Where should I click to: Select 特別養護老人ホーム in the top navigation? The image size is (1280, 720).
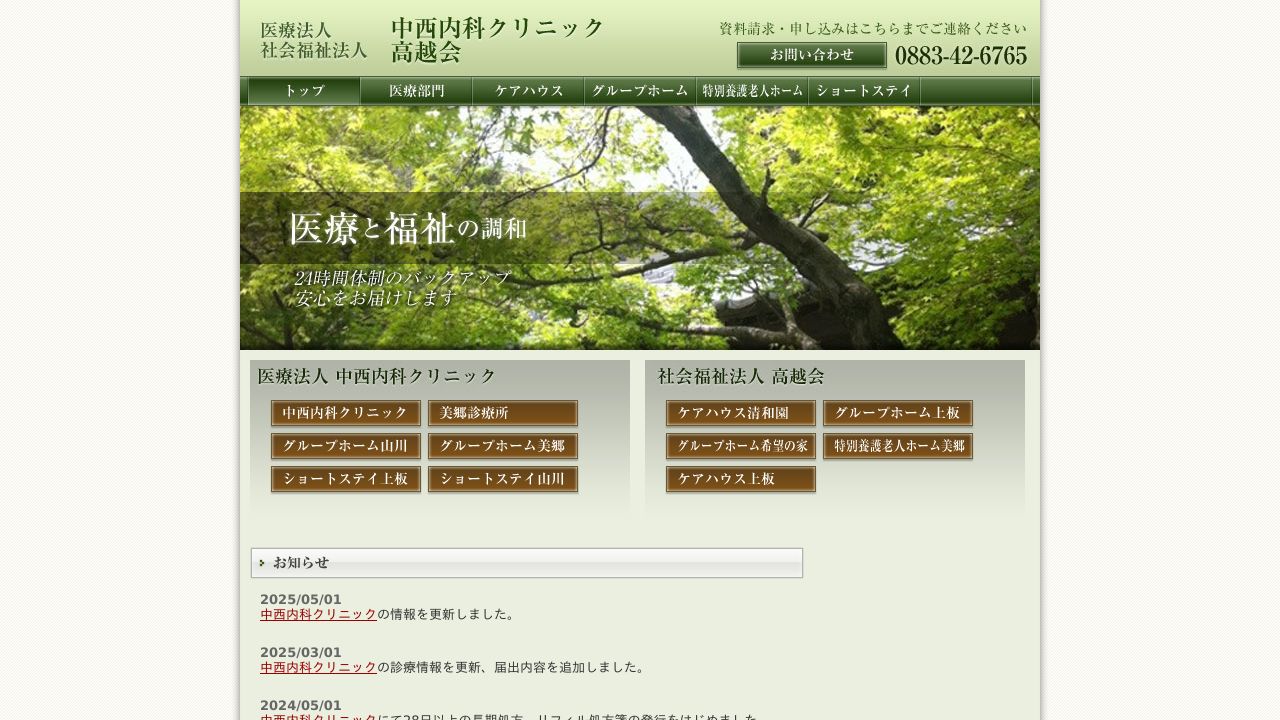751,91
